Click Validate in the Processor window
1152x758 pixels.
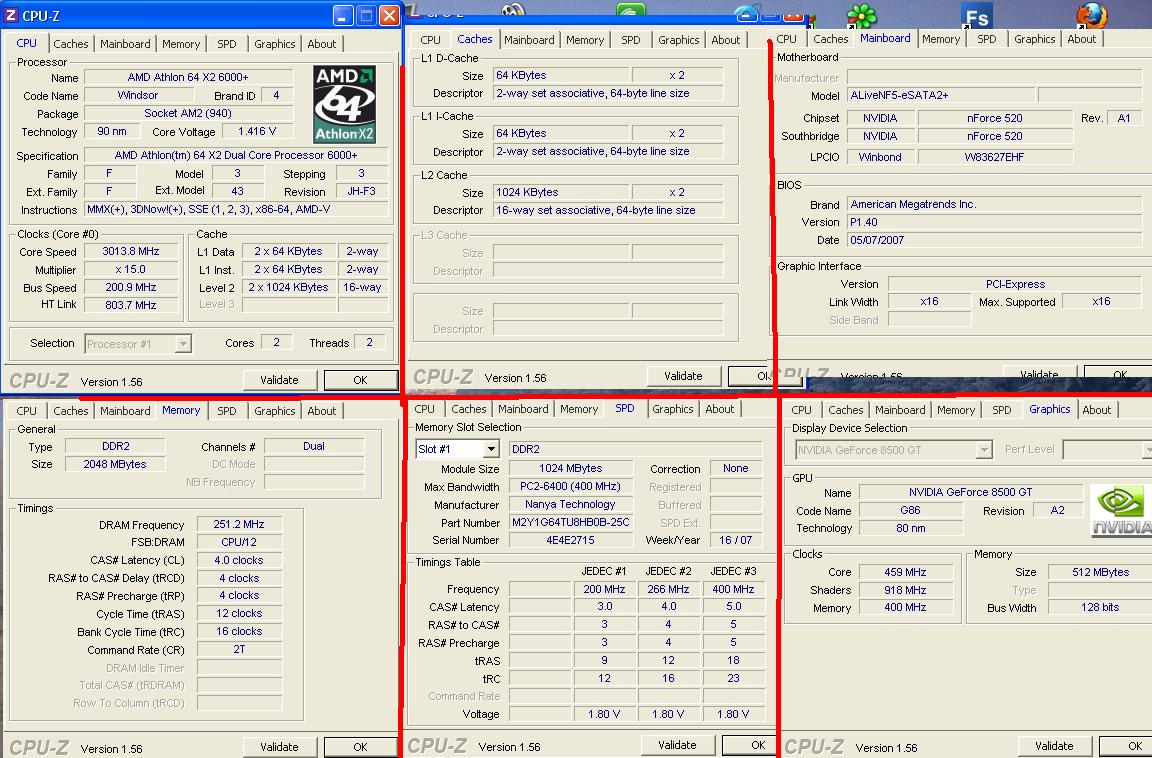click(279, 380)
